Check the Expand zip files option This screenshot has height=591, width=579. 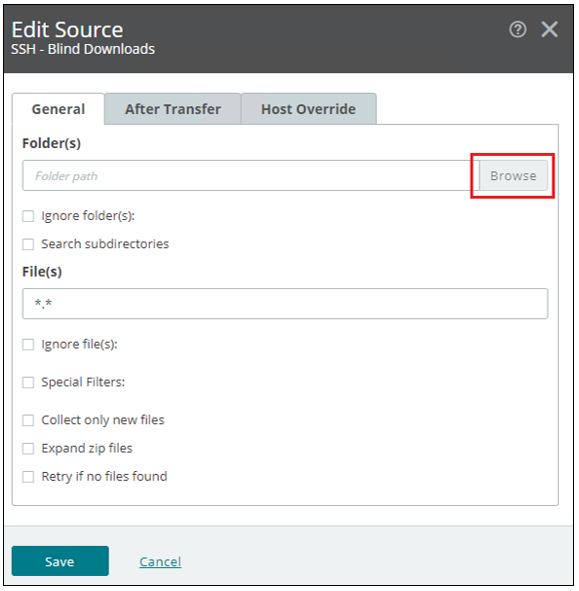pyautogui.click(x=28, y=449)
